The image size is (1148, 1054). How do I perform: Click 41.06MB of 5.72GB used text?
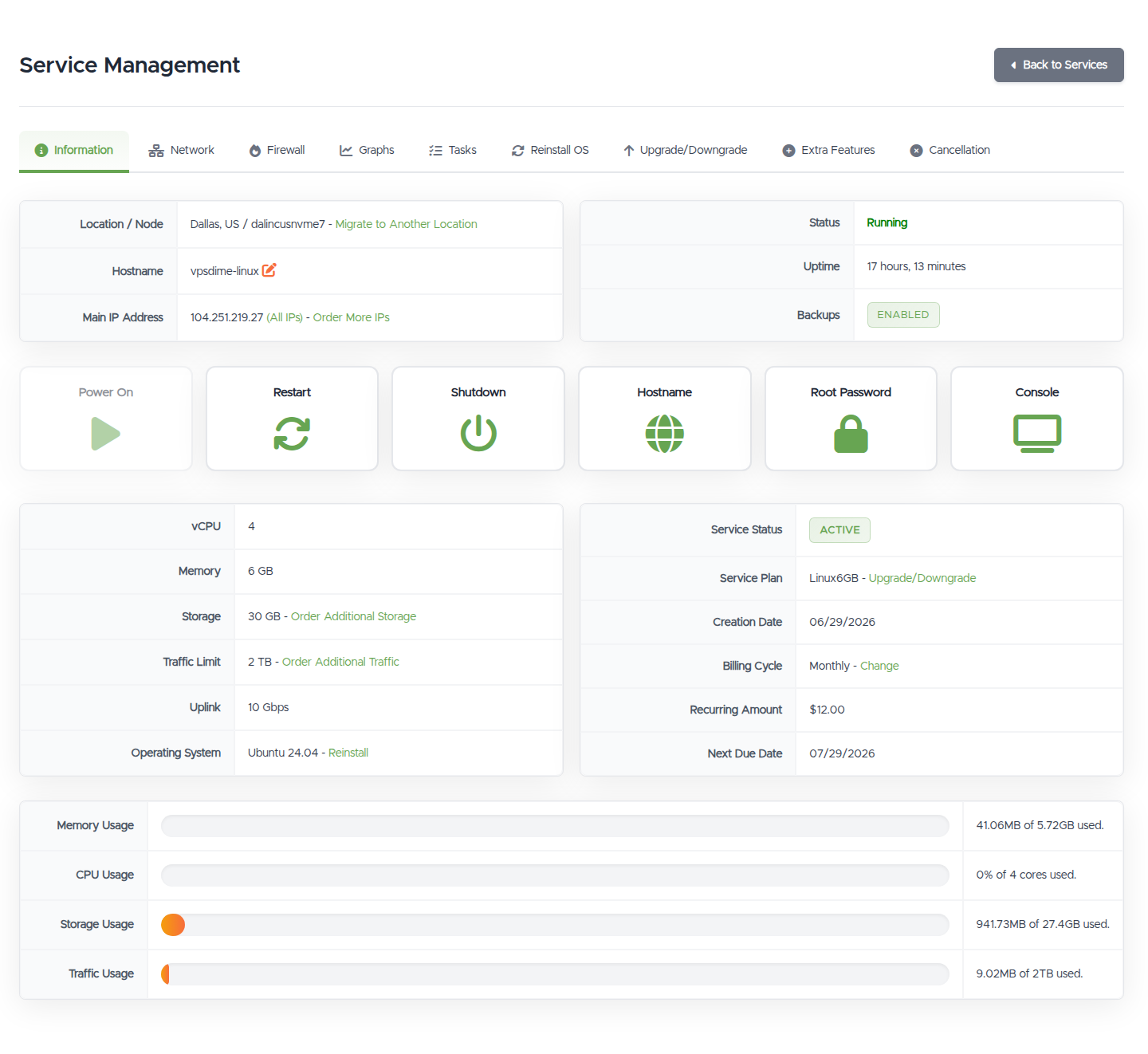1040,825
